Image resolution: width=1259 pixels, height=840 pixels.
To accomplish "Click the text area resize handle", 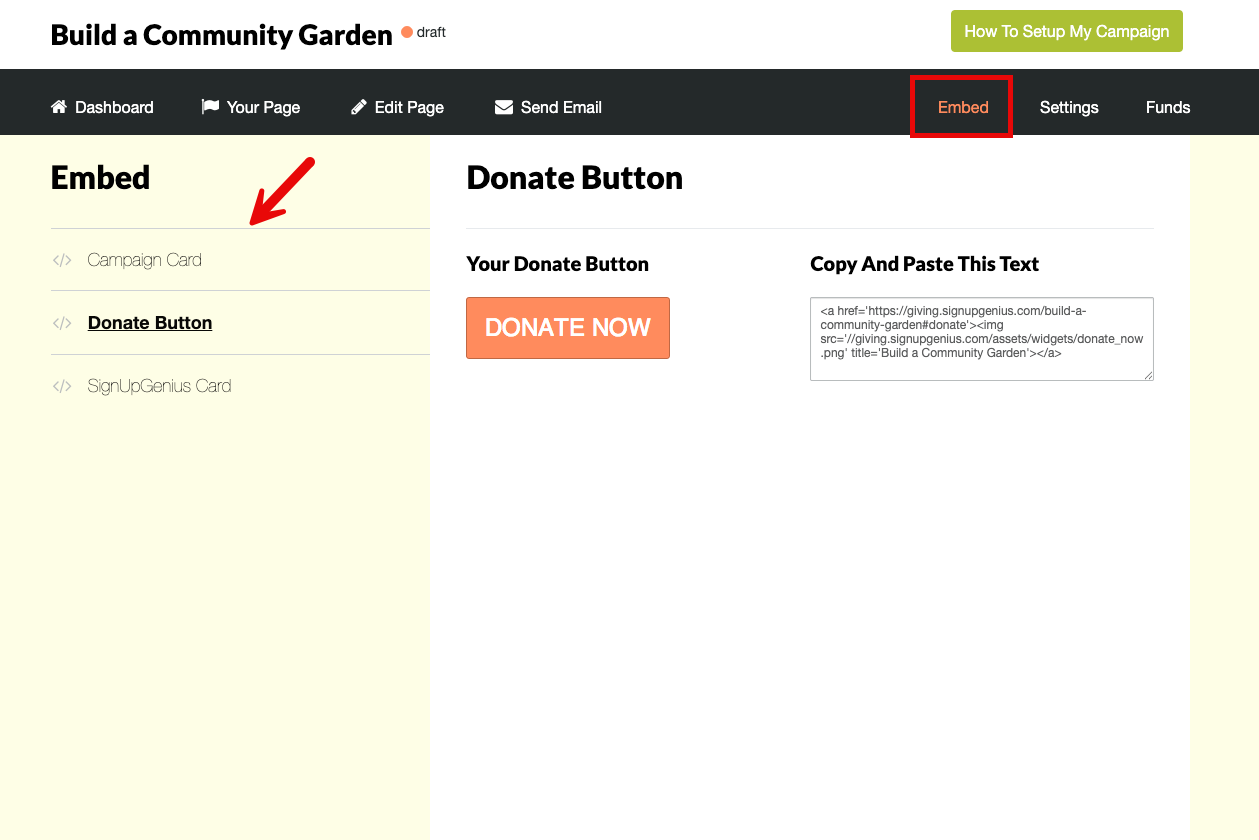I will click(x=1148, y=375).
